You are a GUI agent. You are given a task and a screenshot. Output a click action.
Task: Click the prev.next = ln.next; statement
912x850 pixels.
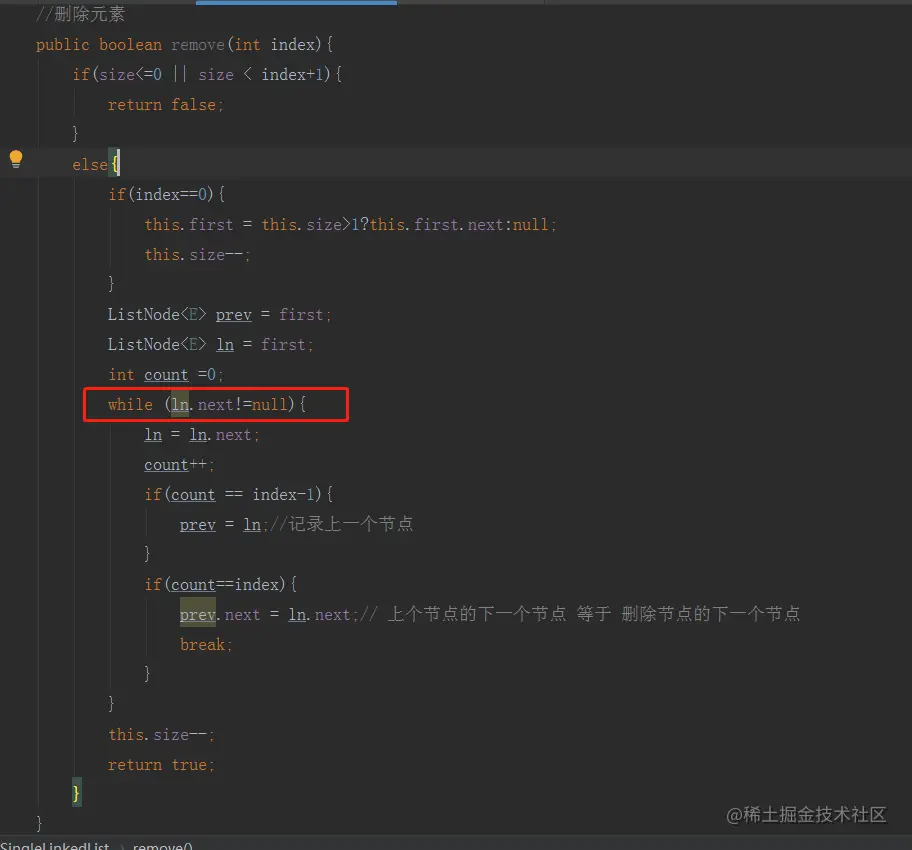[x=268, y=614]
